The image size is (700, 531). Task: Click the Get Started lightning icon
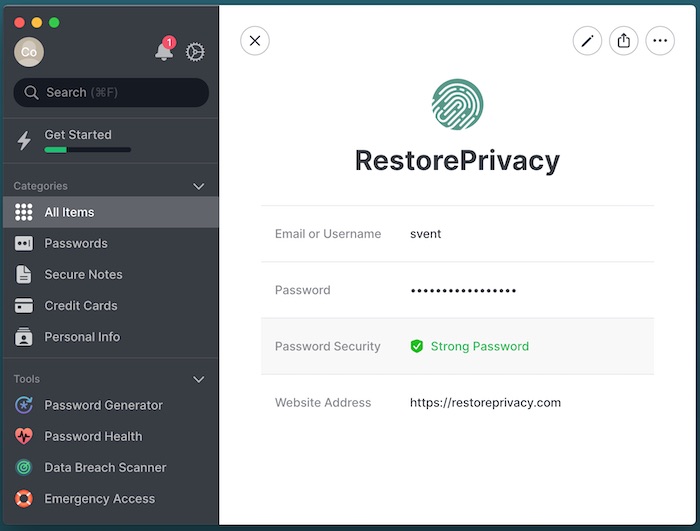click(x=24, y=141)
